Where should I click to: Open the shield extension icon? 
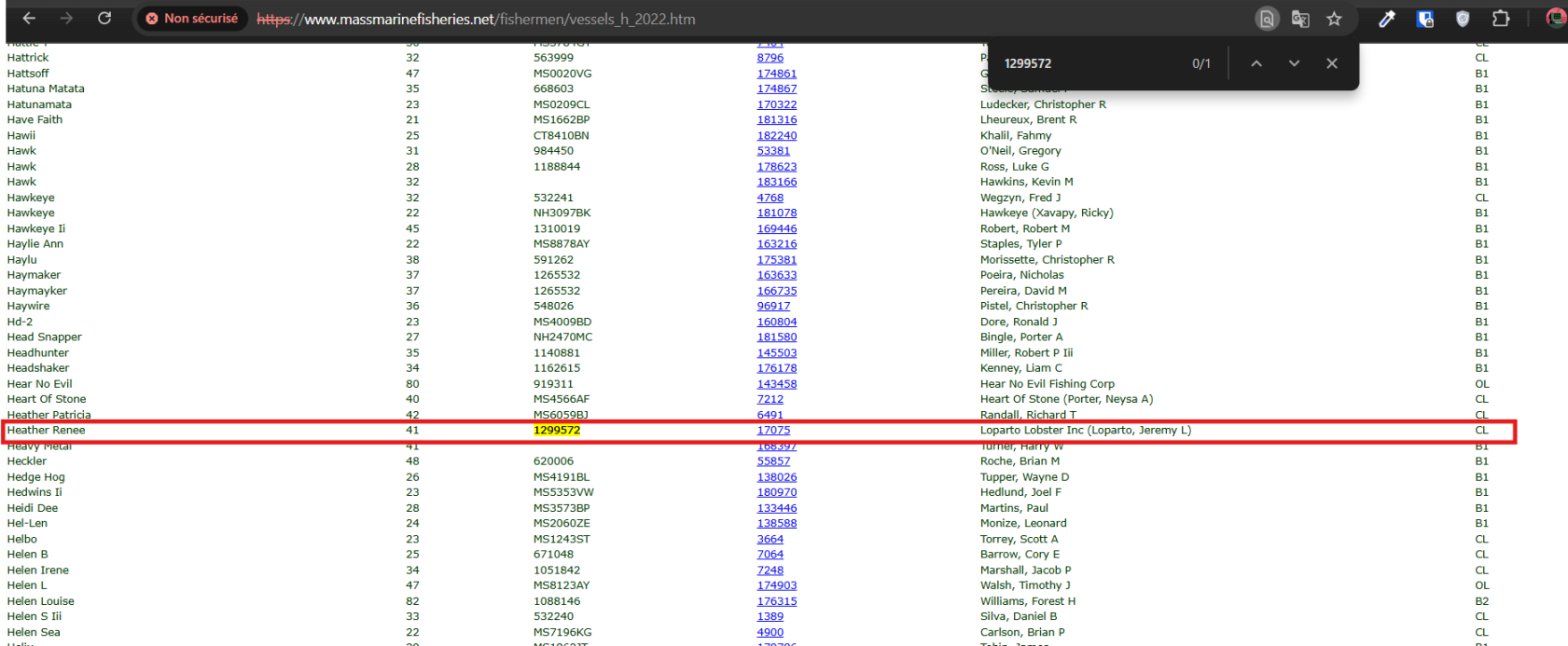tap(1463, 19)
